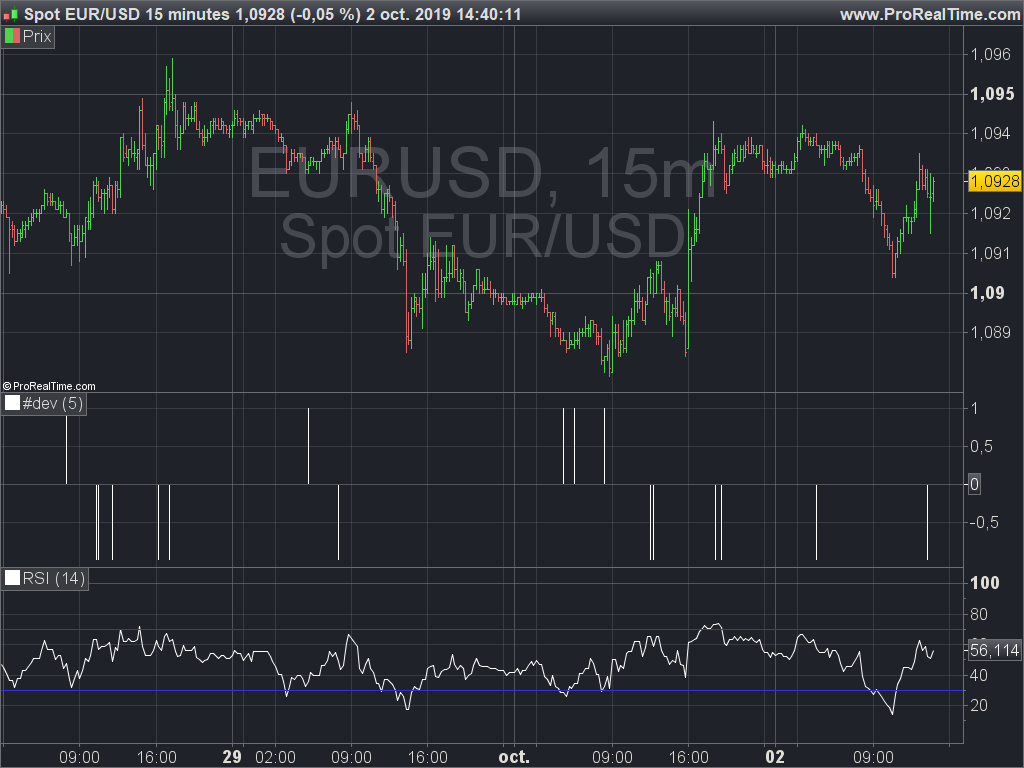Open the RSI (14) indicator settings label
Screen dimensions: 1024x768
pyautogui.click(x=54, y=578)
